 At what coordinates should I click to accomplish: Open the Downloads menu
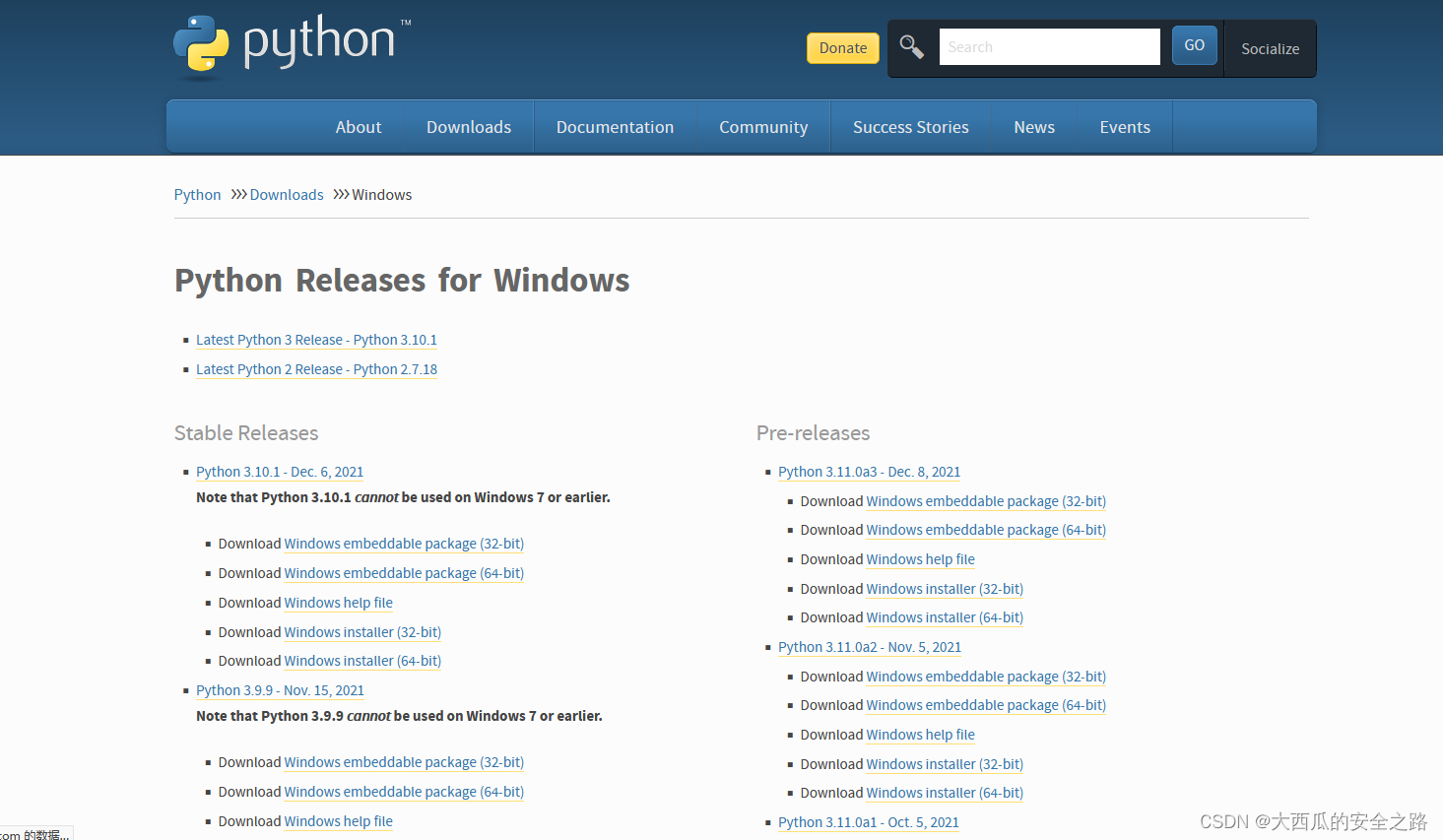point(468,126)
